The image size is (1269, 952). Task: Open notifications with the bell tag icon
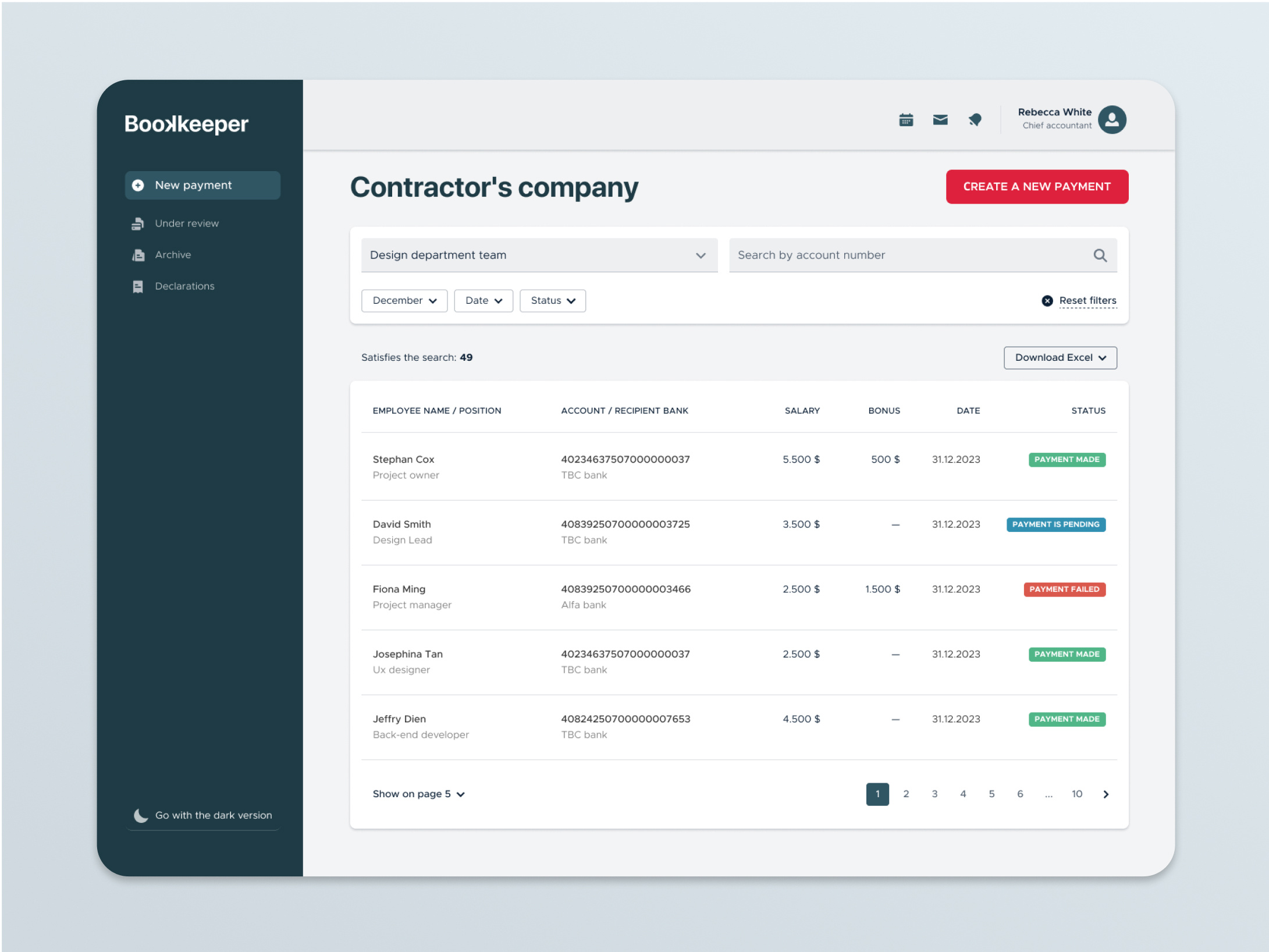(975, 119)
